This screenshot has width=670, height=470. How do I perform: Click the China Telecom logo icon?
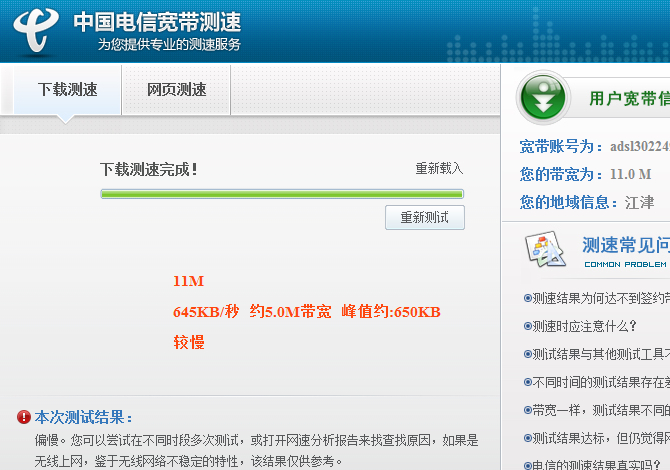pyautogui.click(x=36, y=30)
